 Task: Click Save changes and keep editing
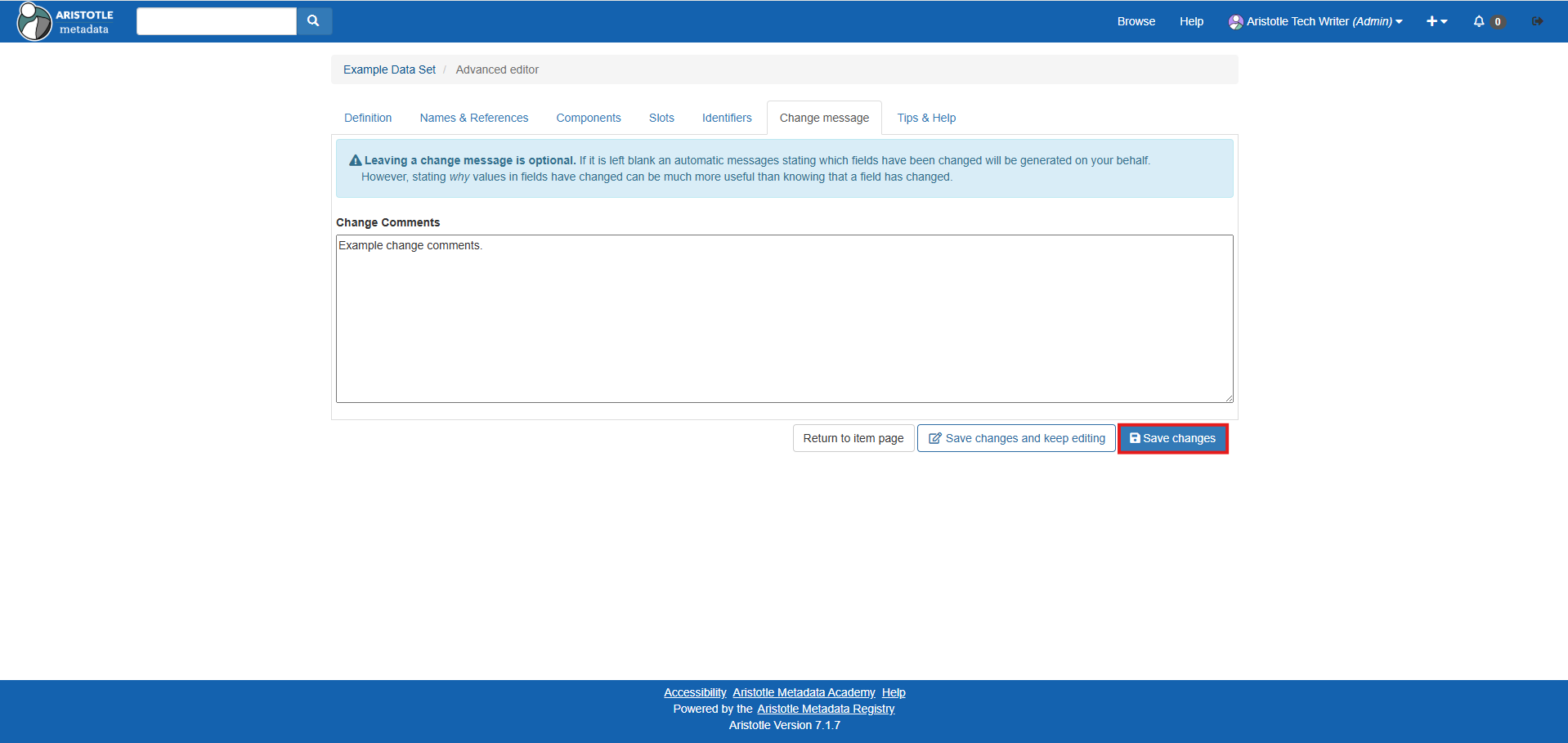click(x=1016, y=438)
